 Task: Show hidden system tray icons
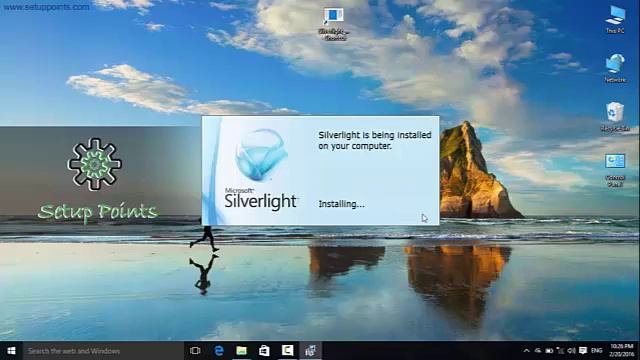click(527, 351)
